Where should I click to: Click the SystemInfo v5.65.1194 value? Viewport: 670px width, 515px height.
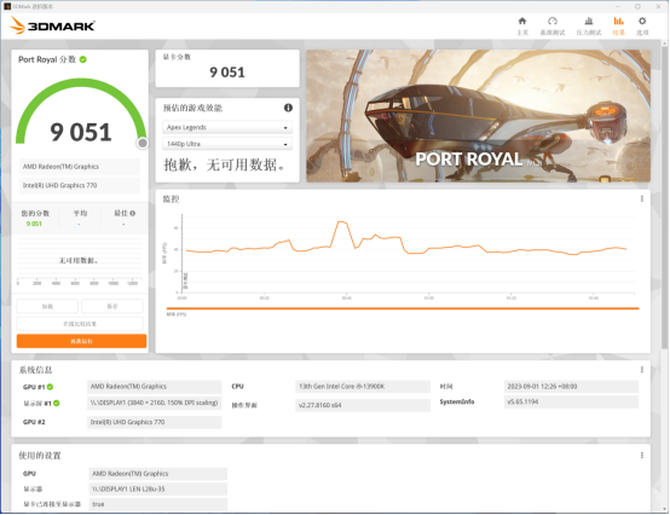571,402
